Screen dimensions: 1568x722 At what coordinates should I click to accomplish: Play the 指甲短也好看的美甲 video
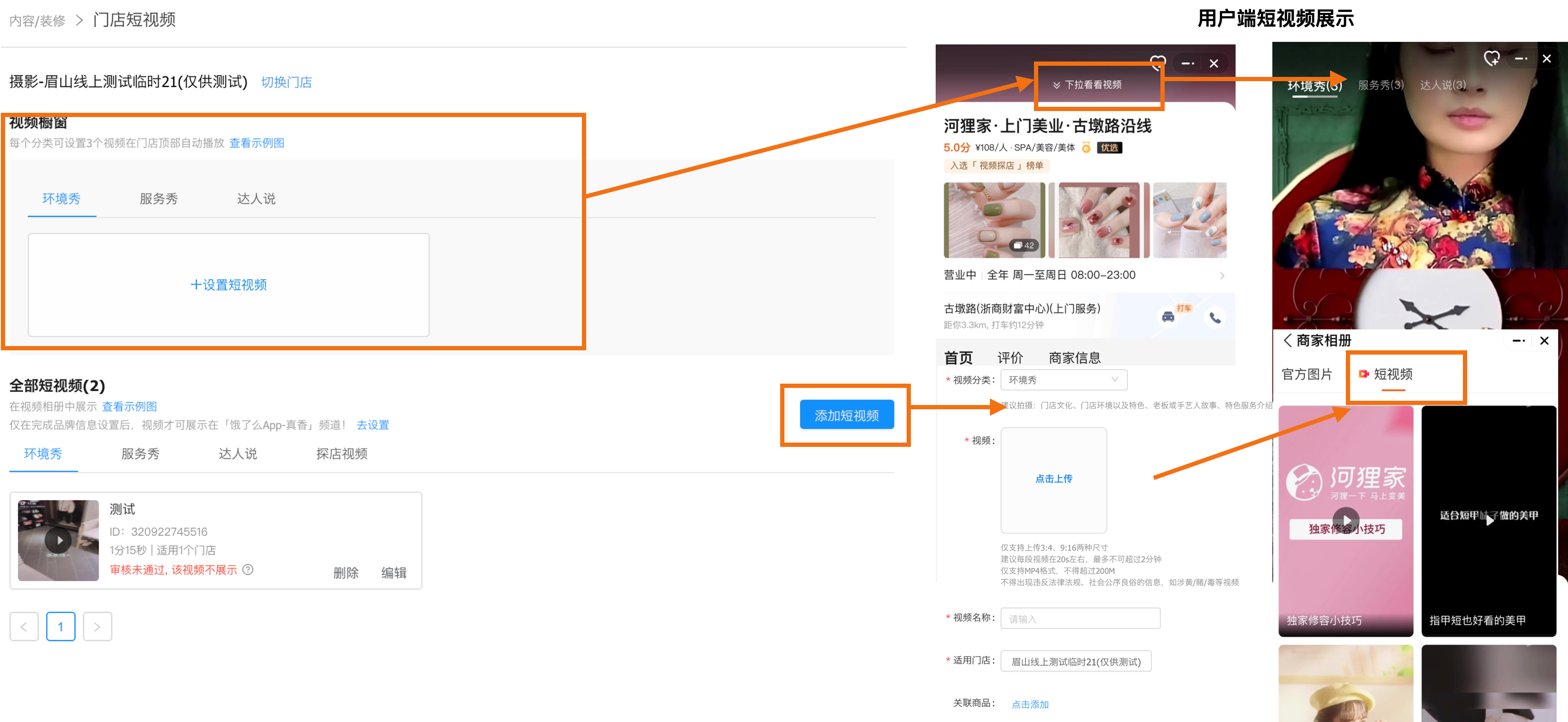[1489, 520]
